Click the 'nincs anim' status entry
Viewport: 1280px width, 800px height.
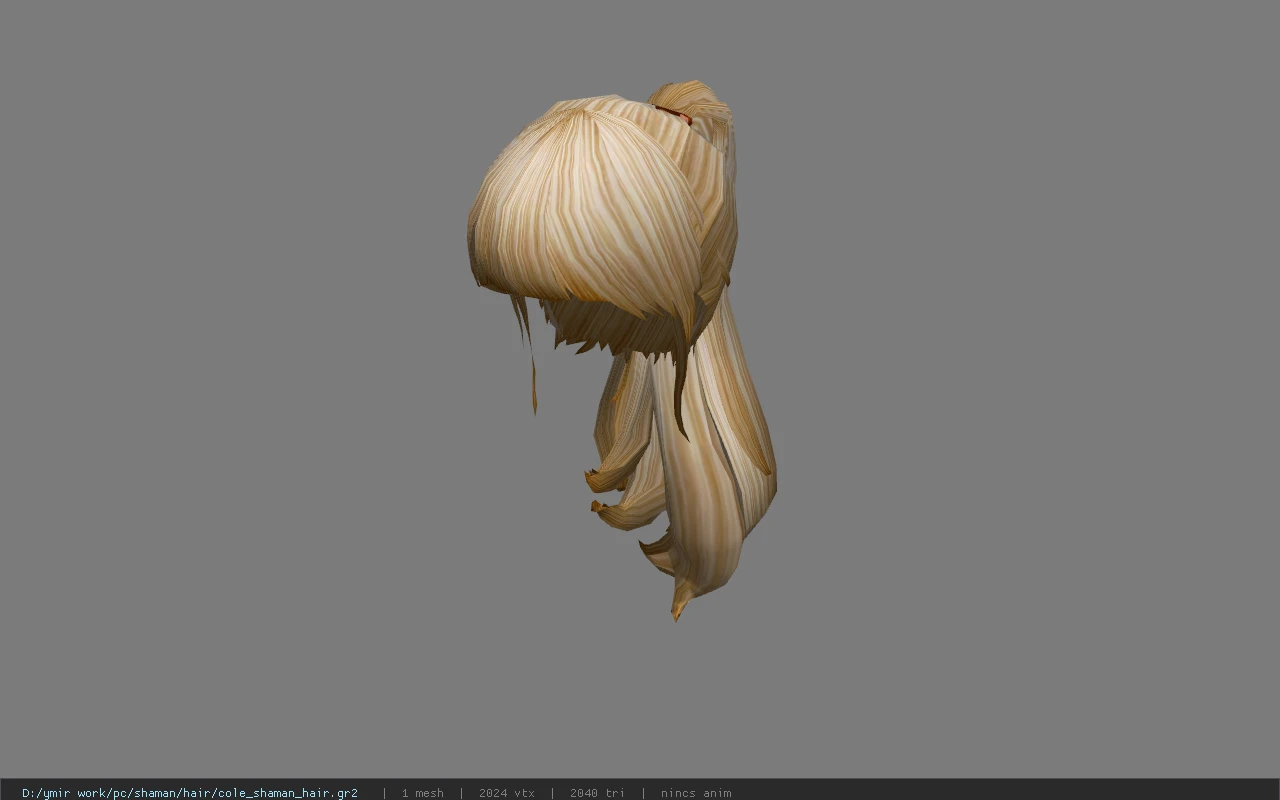[x=695, y=792]
